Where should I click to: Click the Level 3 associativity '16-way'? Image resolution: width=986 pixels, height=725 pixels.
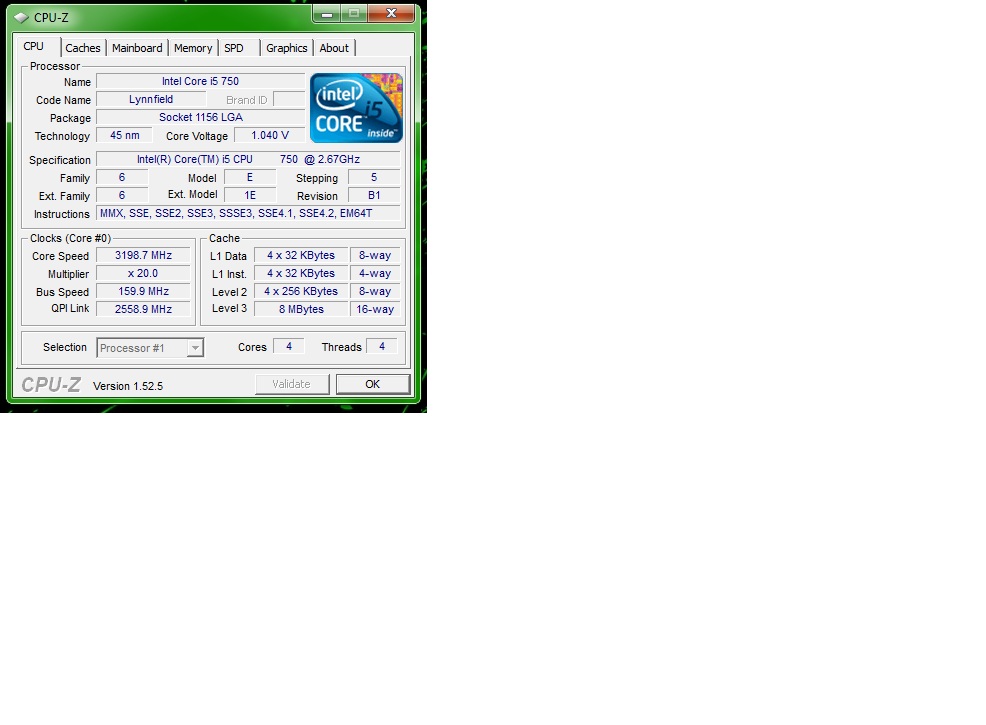375,309
